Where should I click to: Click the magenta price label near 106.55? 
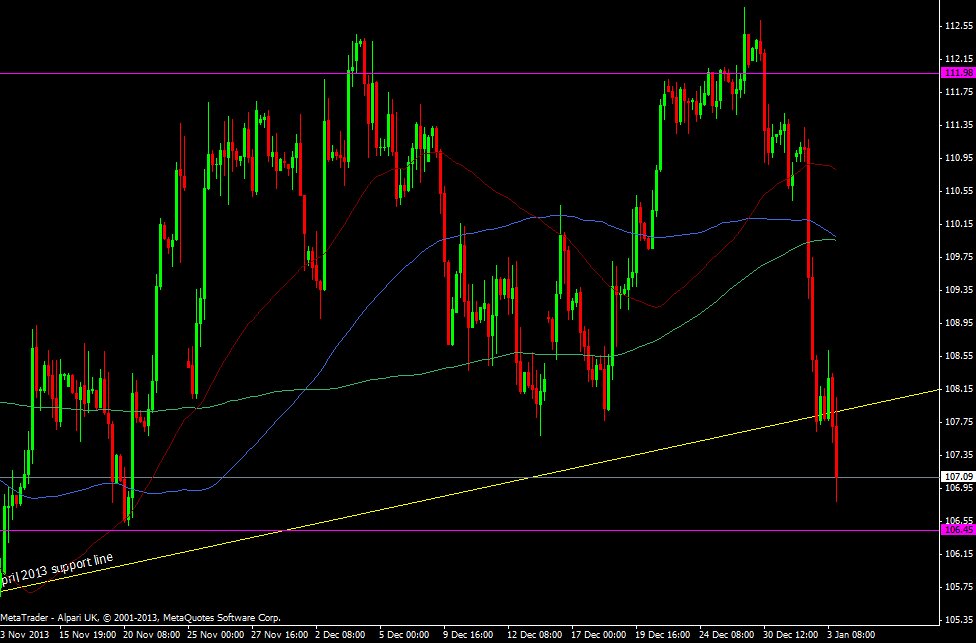click(957, 531)
